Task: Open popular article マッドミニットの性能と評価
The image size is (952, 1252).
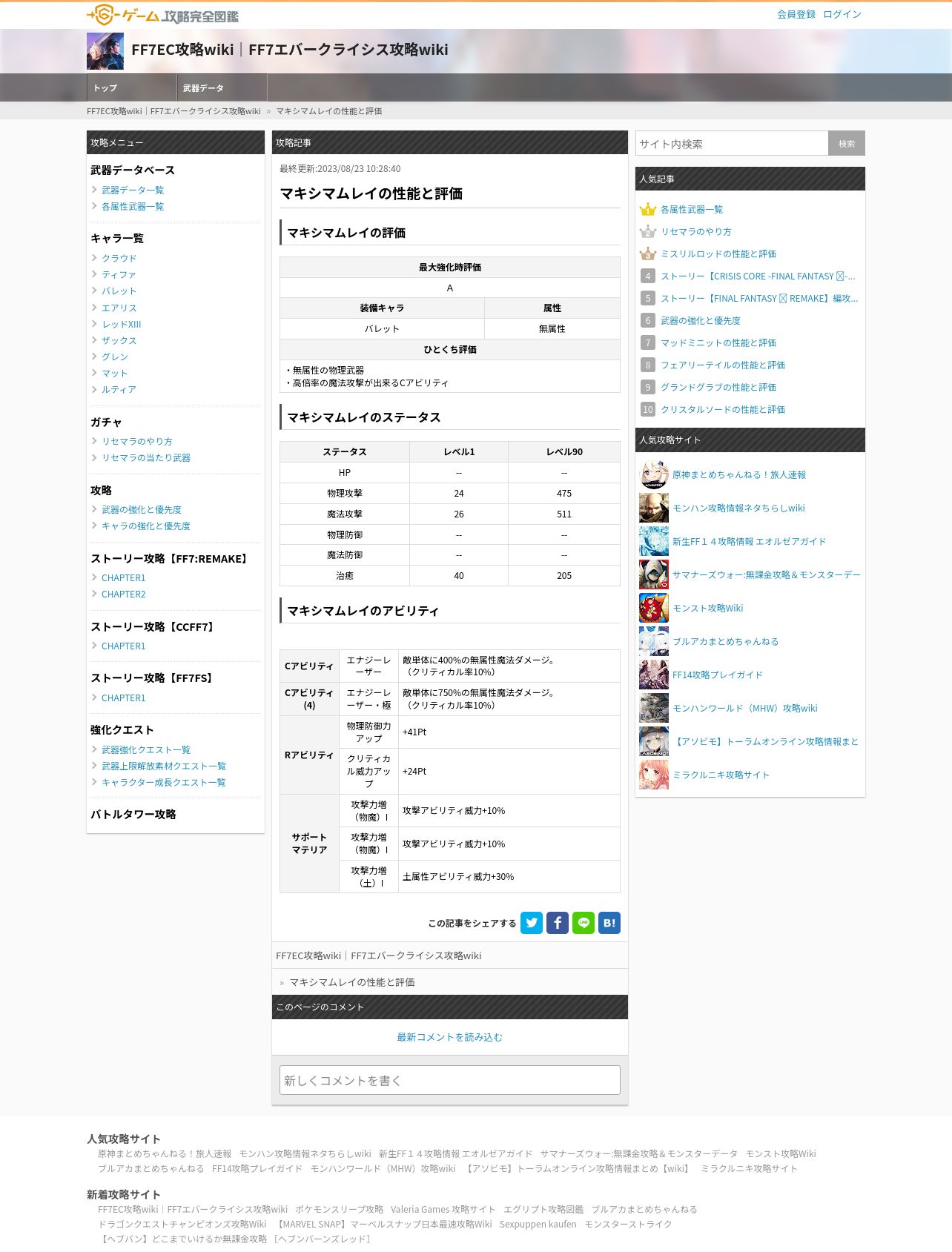Action: (x=718, y=342)
